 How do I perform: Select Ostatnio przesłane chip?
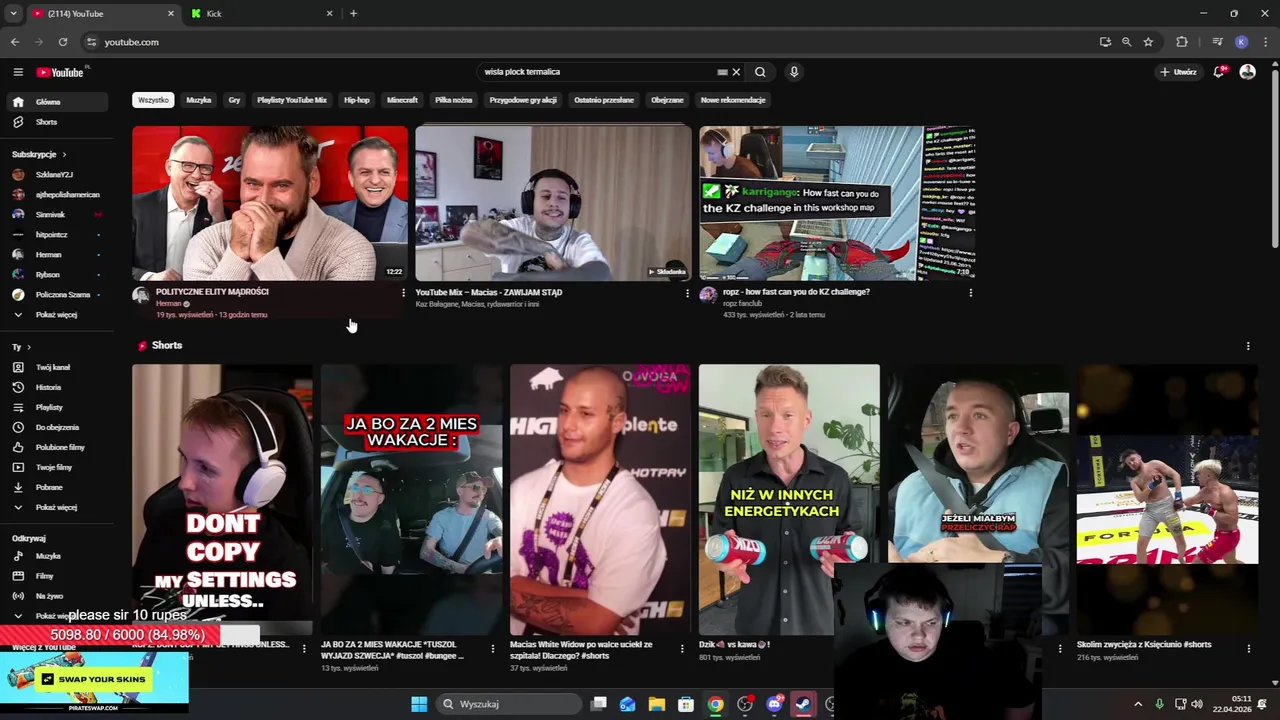604,100
